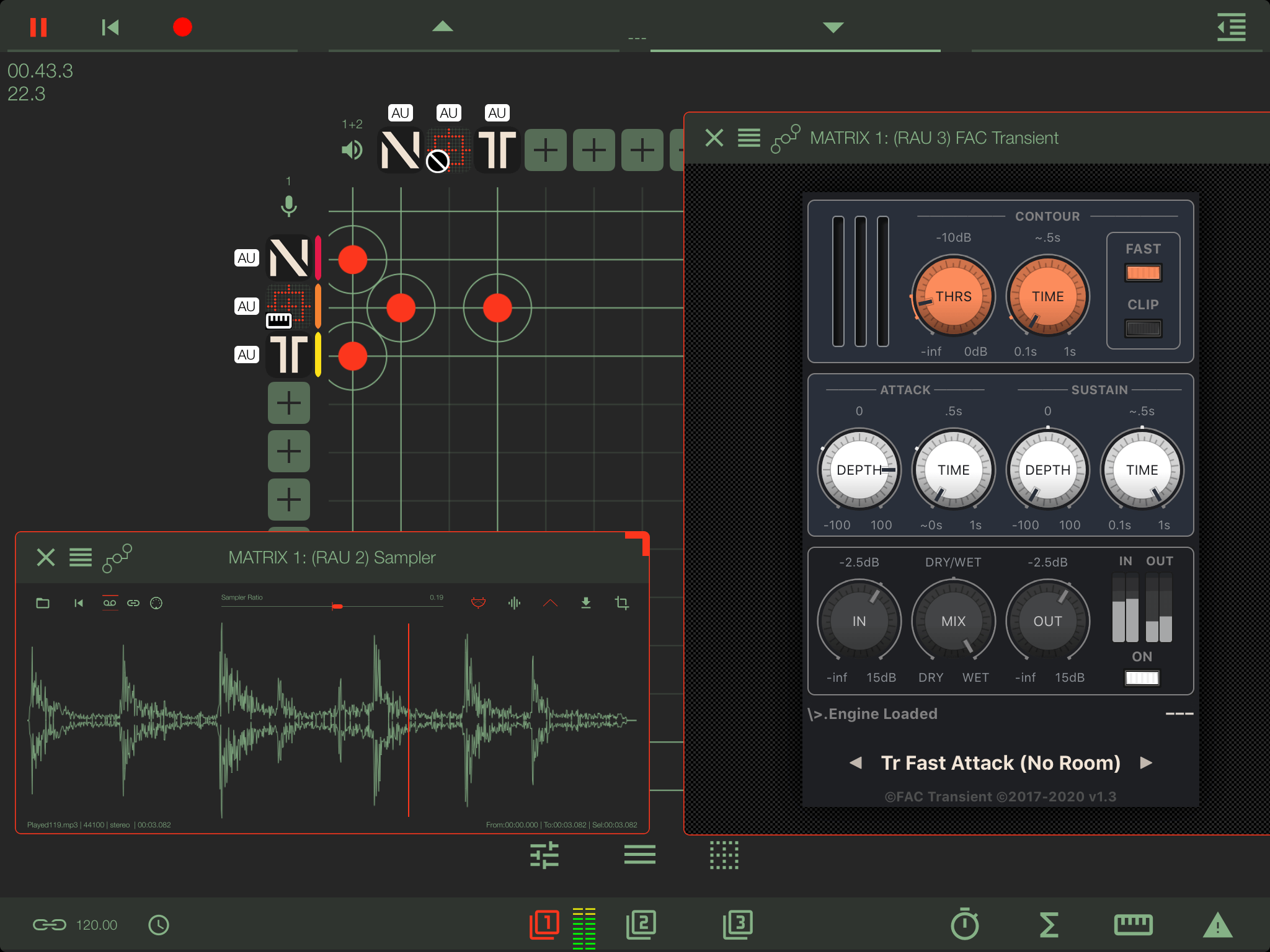Click the red caret expander in the Sampler toolbar

tap(549, 602)
